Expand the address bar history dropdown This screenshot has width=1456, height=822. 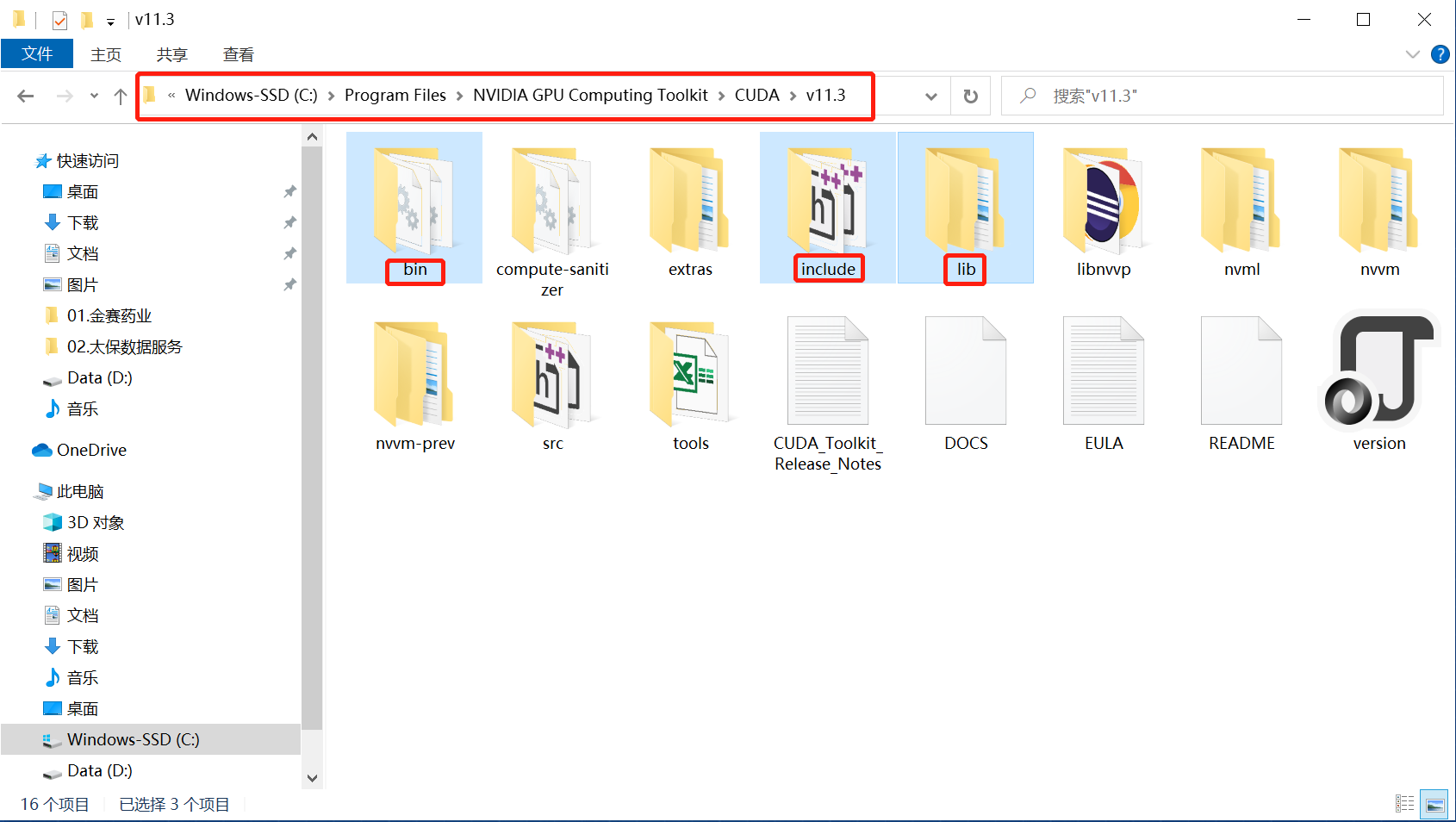click(931, 96)
